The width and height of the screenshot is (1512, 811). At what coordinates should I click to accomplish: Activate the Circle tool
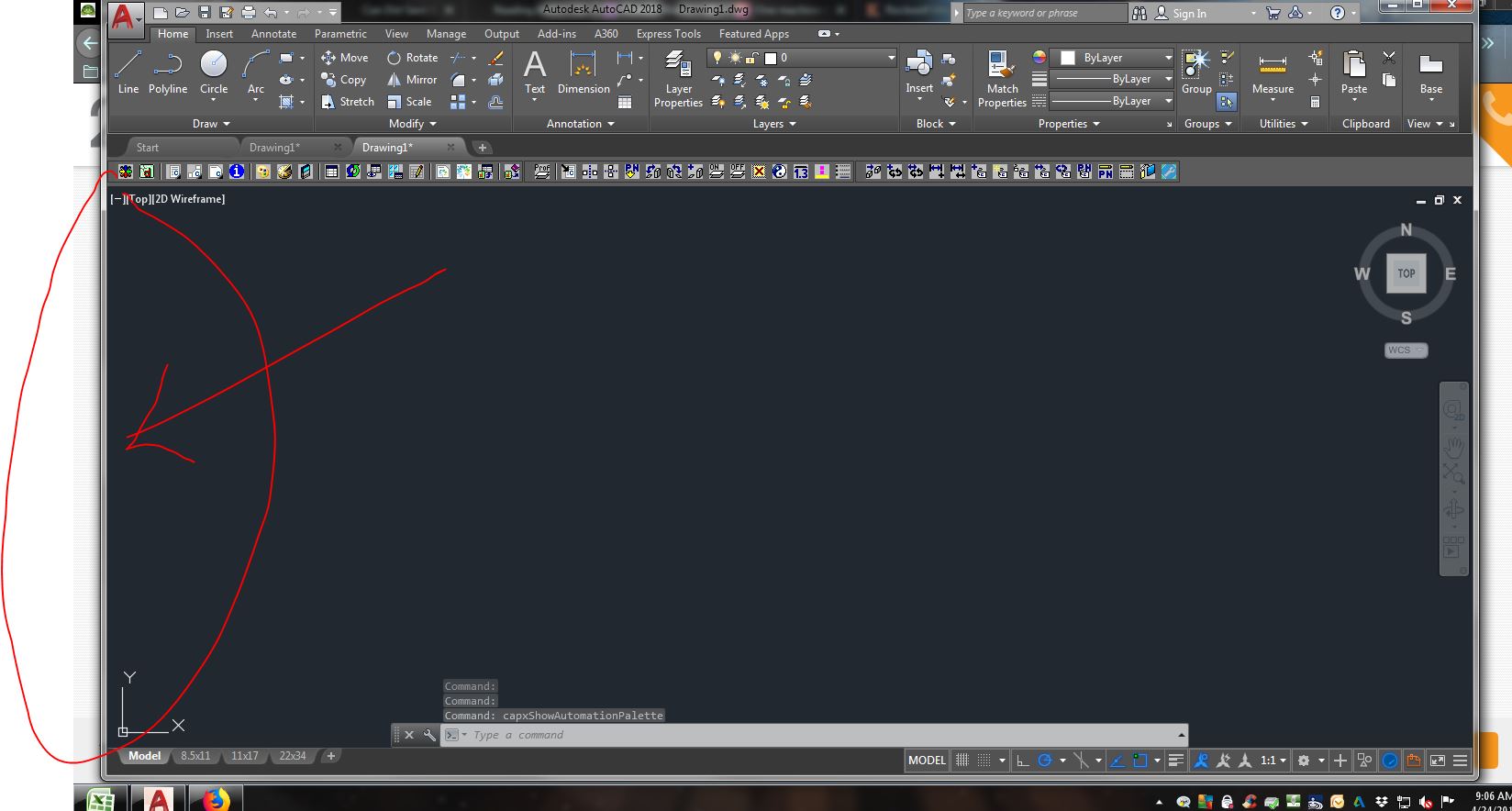pyautogui.click(x=214, y=72)
